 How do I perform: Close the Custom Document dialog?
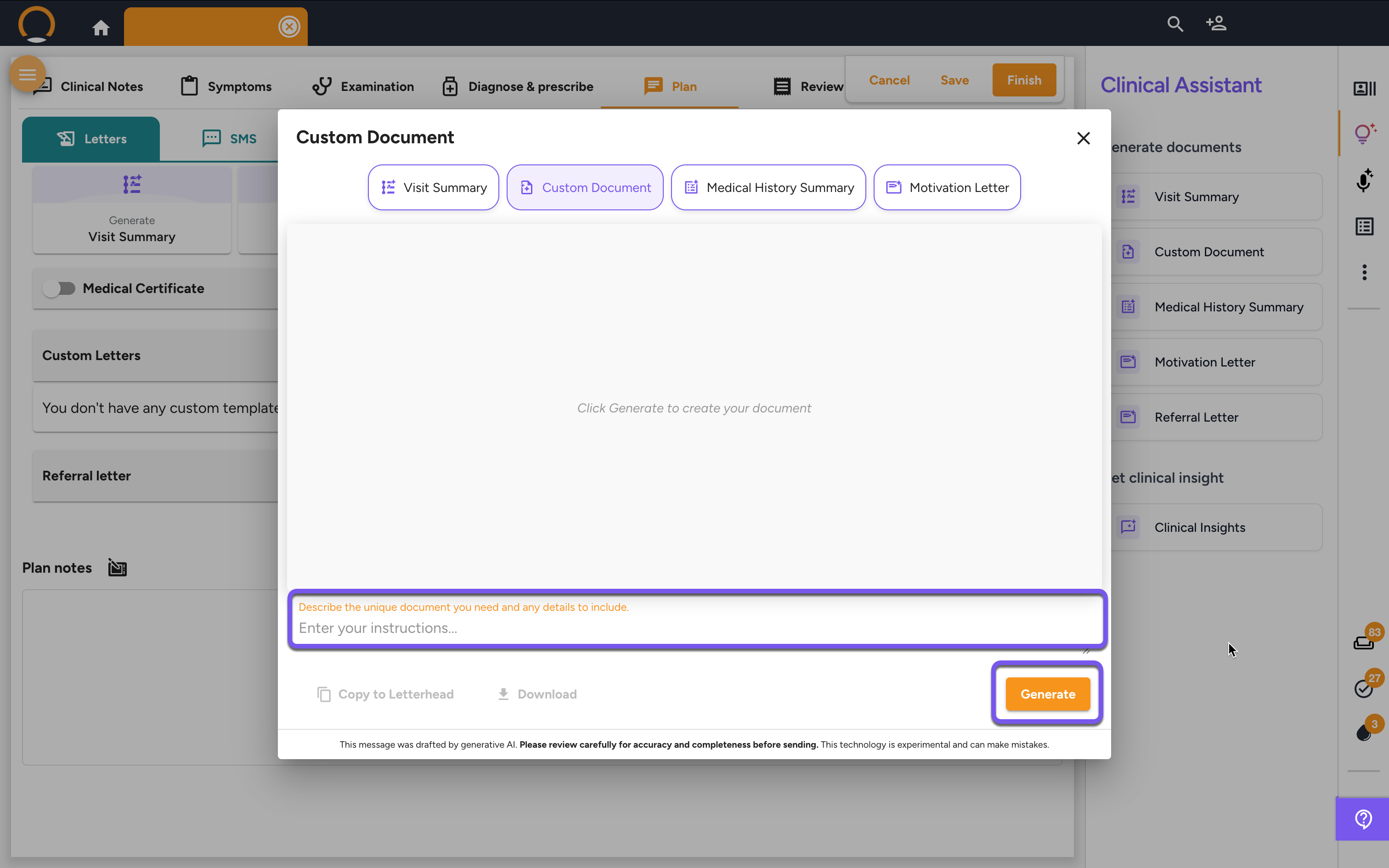(x=1083, y=138)
